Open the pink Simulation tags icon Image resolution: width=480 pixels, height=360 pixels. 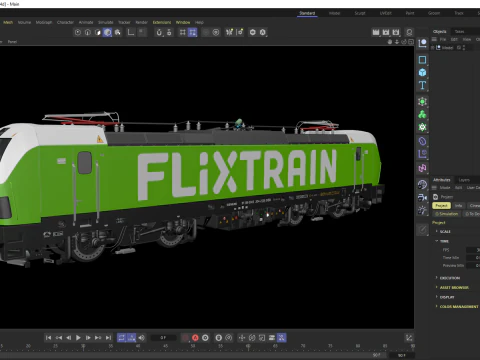422,168
